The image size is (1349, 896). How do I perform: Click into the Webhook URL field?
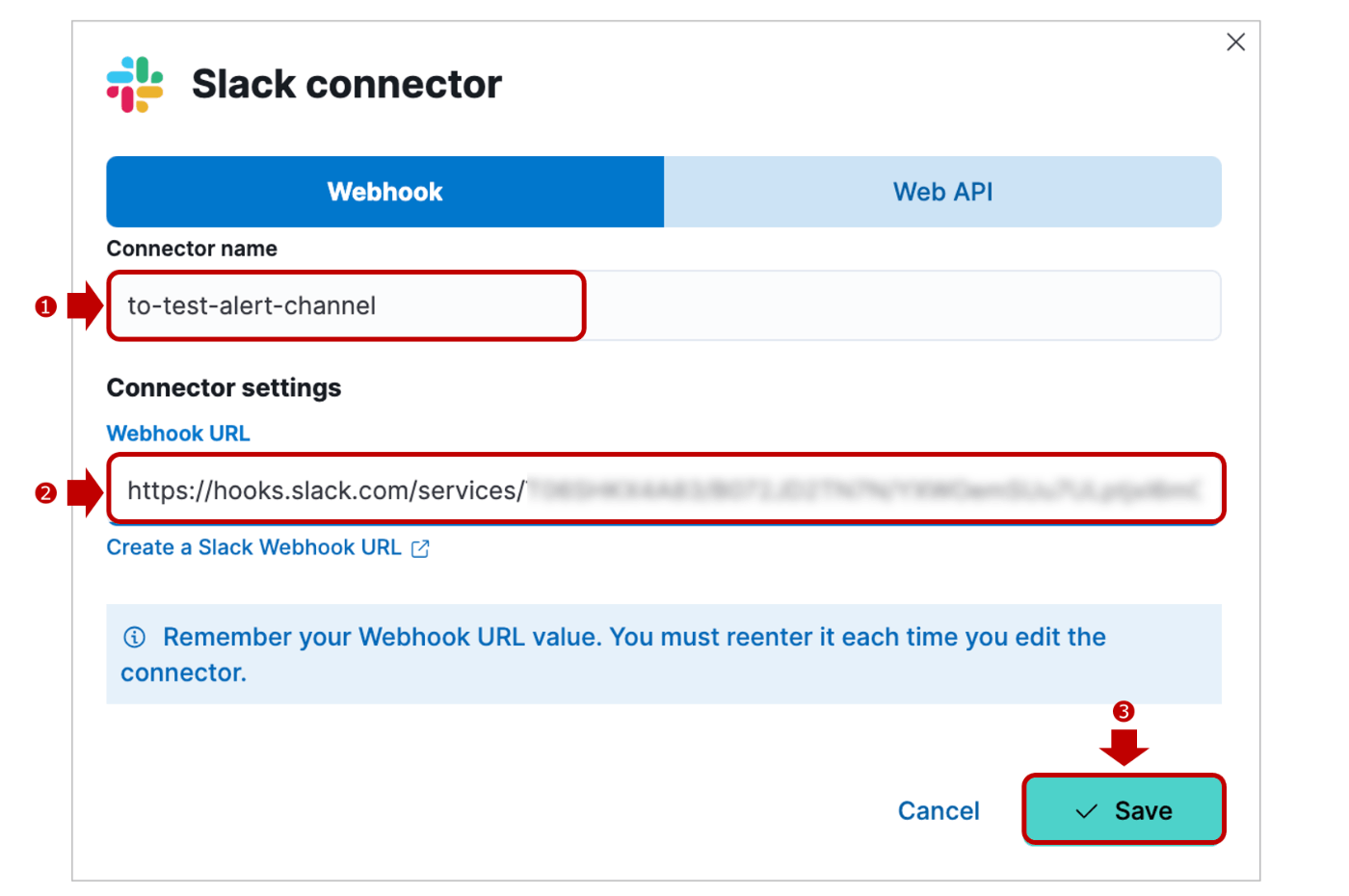pos(664,489)
